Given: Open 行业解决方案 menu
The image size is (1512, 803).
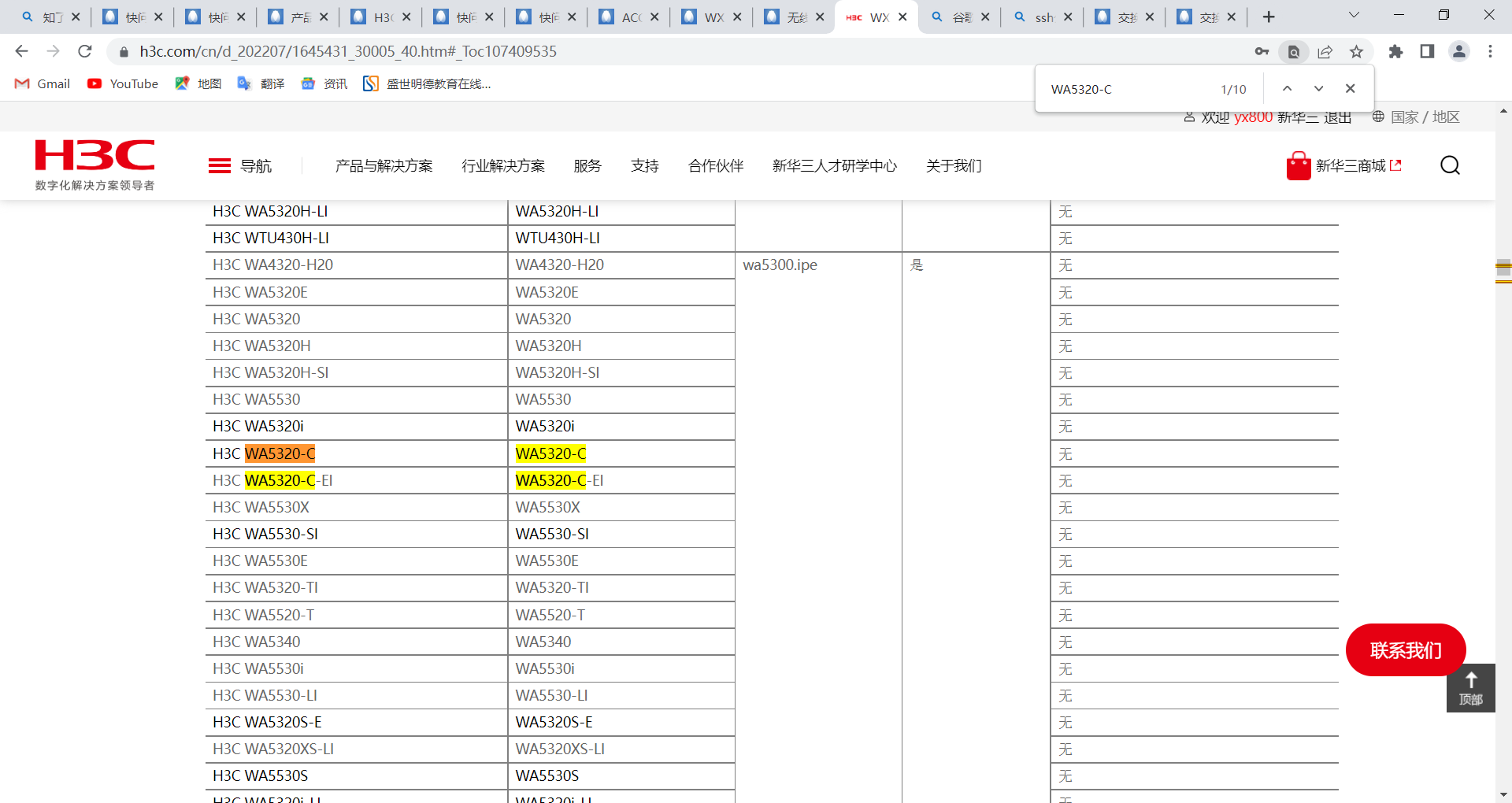Looking at the screenshot, I should (x=503, y=166).
